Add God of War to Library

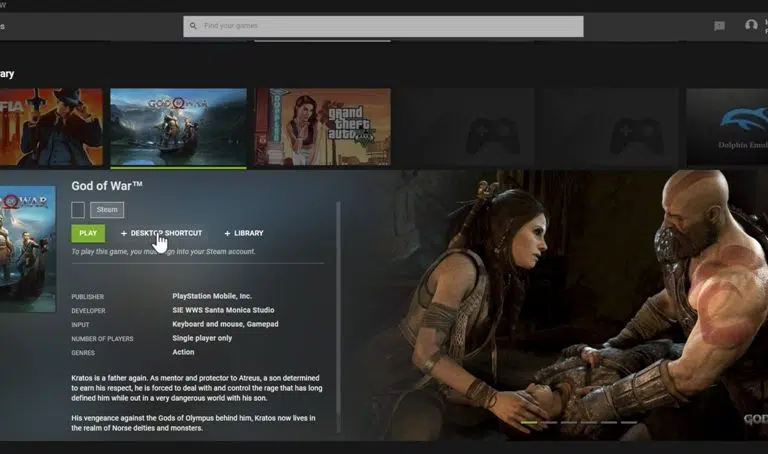pyautogui.click(x=248, y=233)
